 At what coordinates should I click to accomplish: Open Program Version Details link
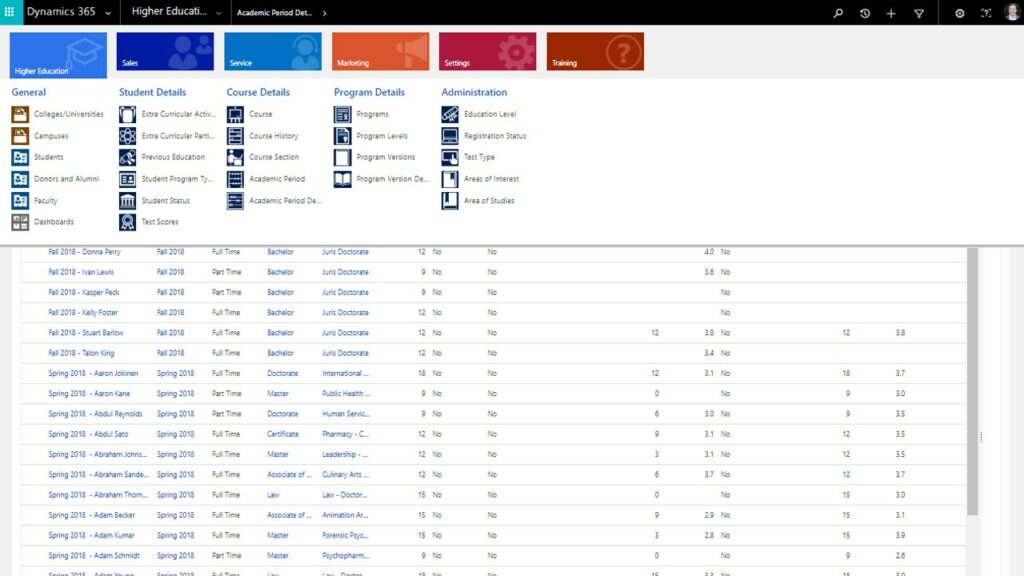[392, 179]
